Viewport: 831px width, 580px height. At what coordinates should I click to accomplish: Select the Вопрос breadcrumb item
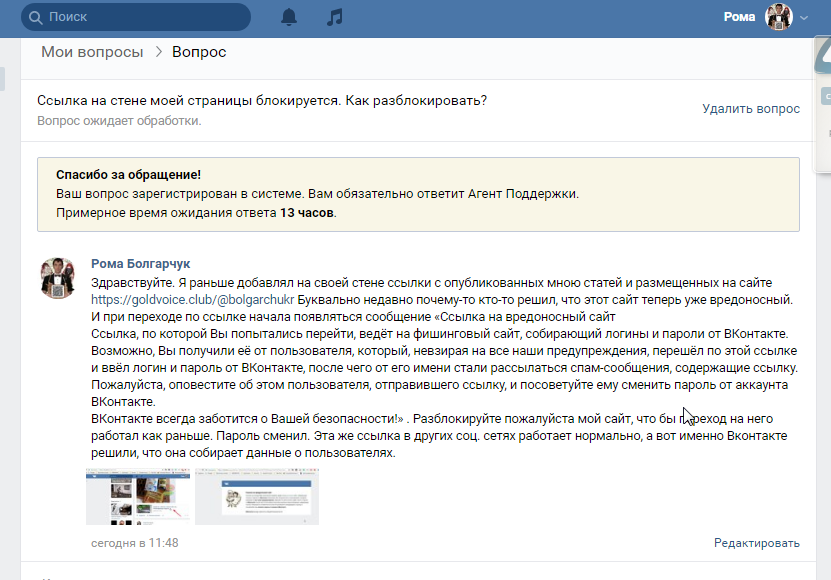[x=199, y=52]
